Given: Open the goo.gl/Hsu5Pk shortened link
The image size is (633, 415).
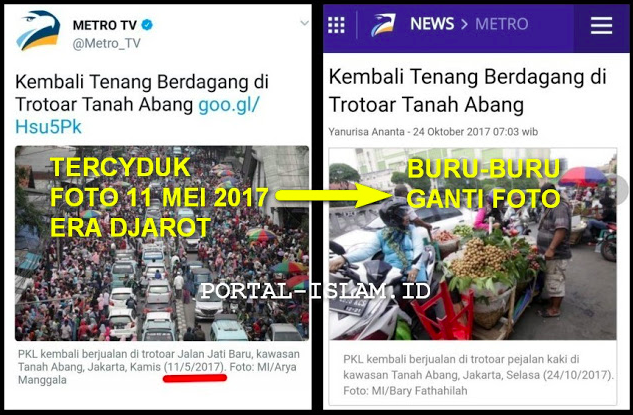Looking at the screenshot, I should click(137, 115).
